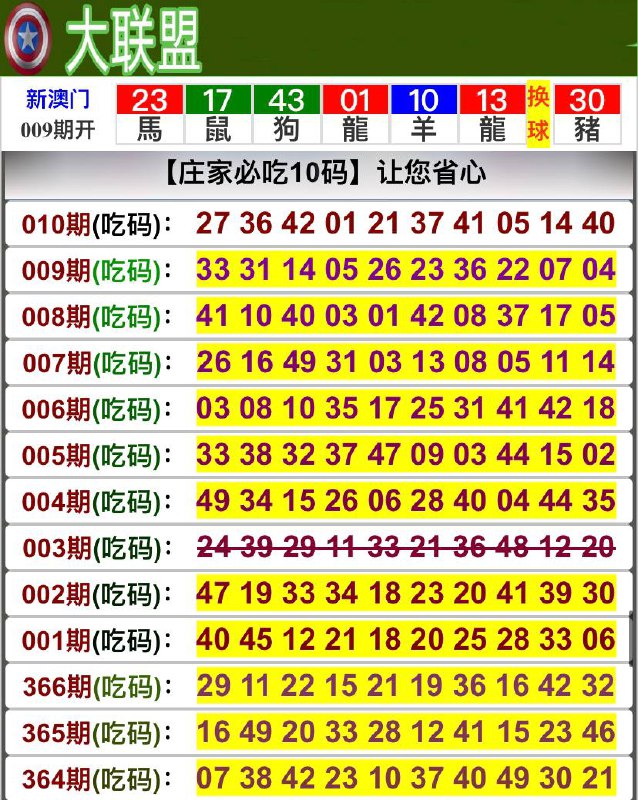Click number 06 in the 004期 row

[x=384, y=501]
